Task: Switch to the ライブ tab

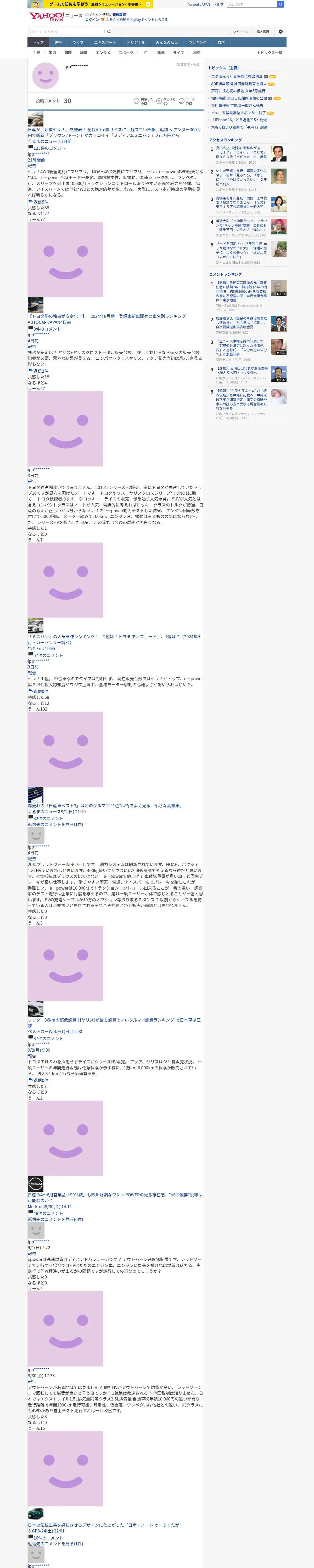Action: point(78,43)
